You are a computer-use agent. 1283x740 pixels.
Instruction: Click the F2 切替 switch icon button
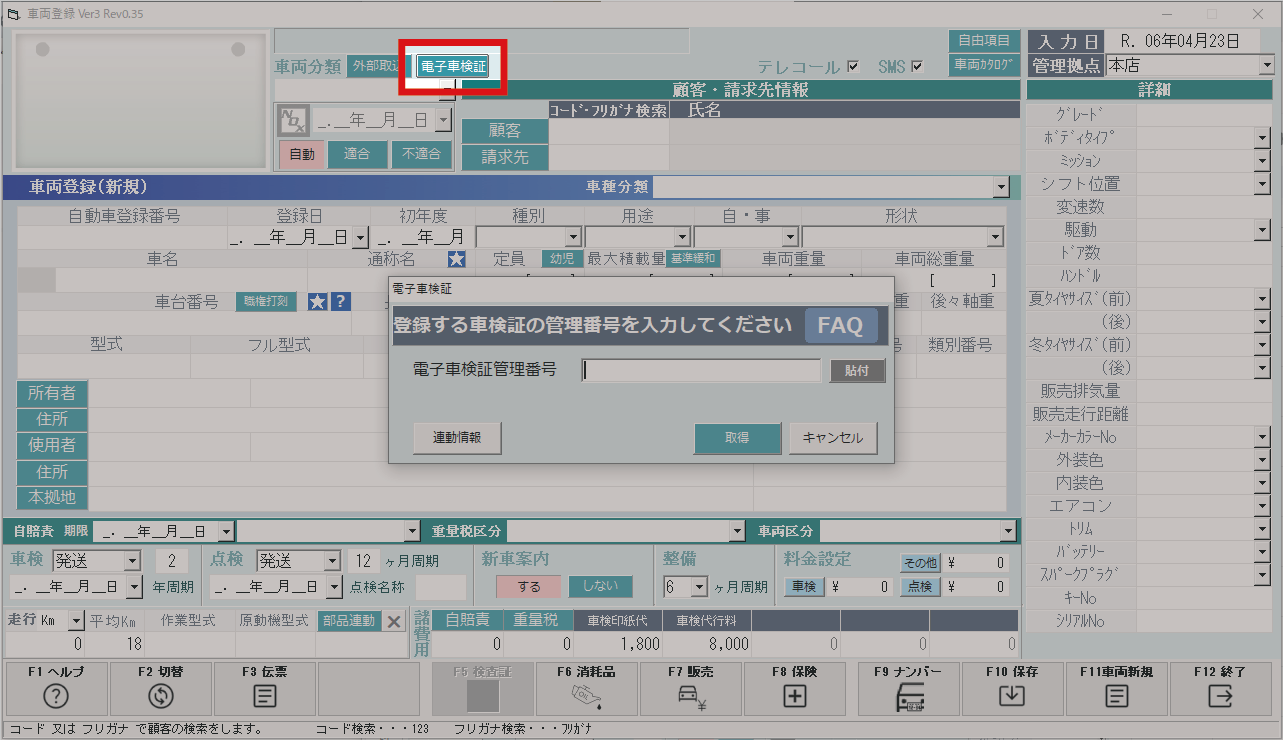point(161,689)
